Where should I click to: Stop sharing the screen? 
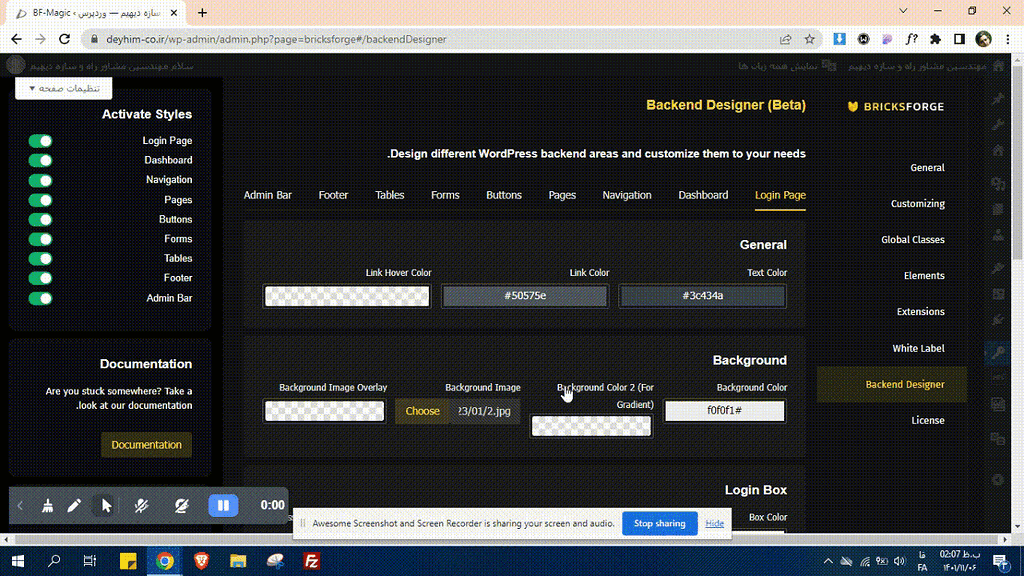point(659,523)
